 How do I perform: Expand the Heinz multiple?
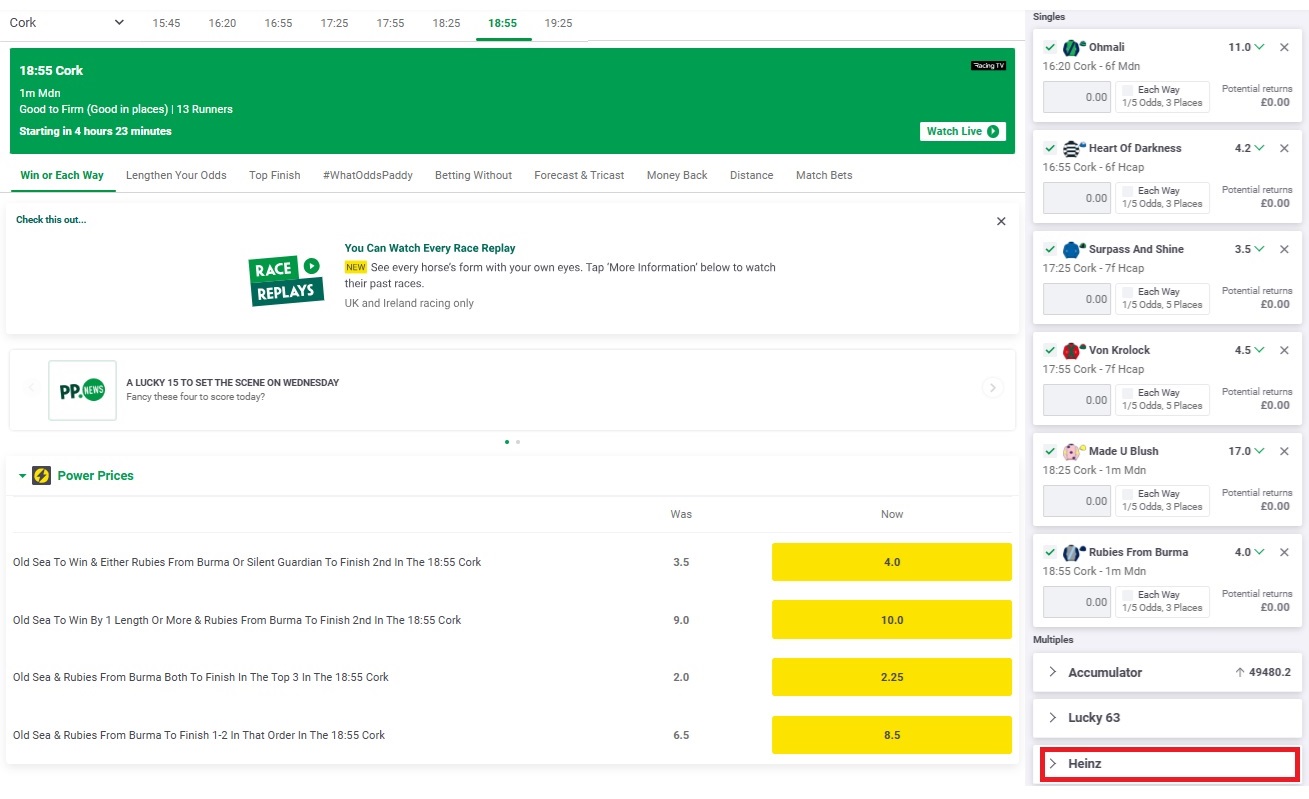1168,764
